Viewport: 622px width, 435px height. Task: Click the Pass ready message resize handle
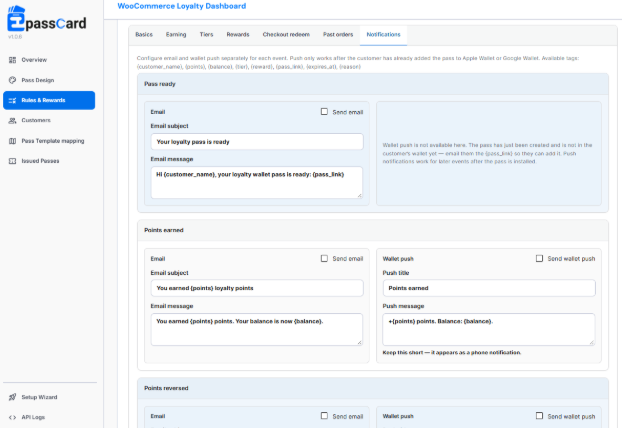coord(359,195)
